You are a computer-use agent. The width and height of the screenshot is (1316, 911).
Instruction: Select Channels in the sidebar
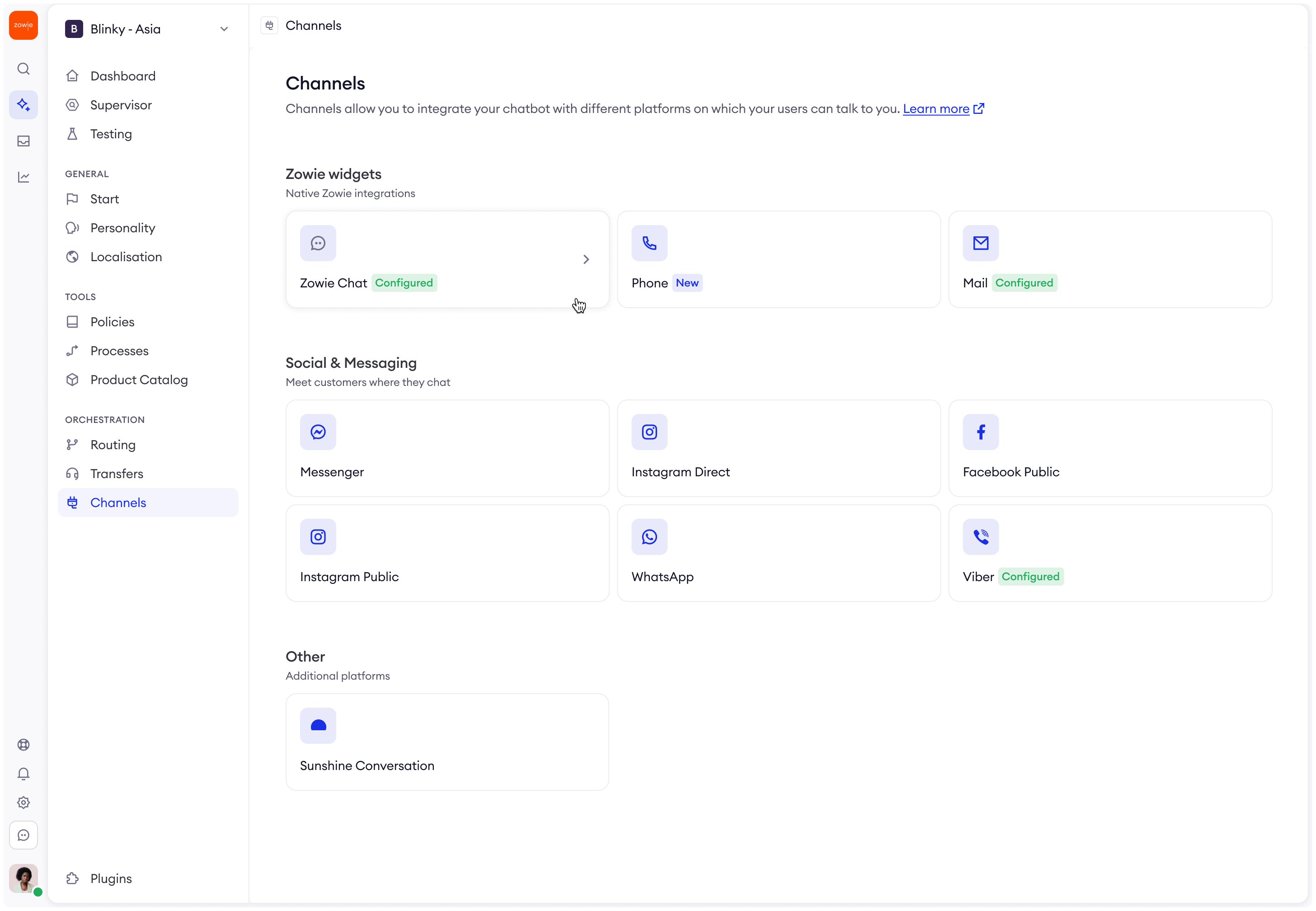click(x=148, y=503)
